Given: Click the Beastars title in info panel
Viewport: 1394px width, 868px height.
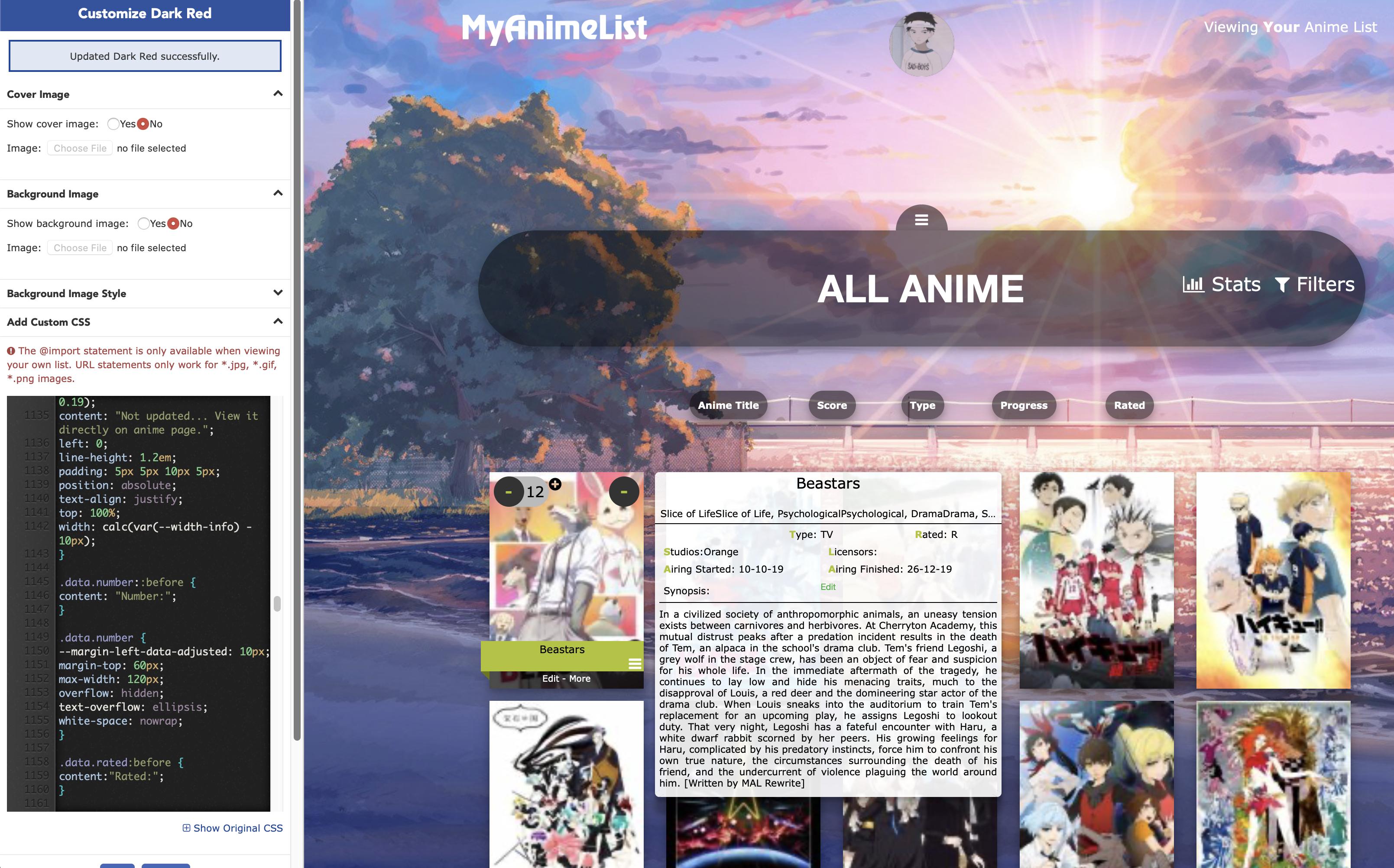Looking at the screenshot, I should pos(828,483).
